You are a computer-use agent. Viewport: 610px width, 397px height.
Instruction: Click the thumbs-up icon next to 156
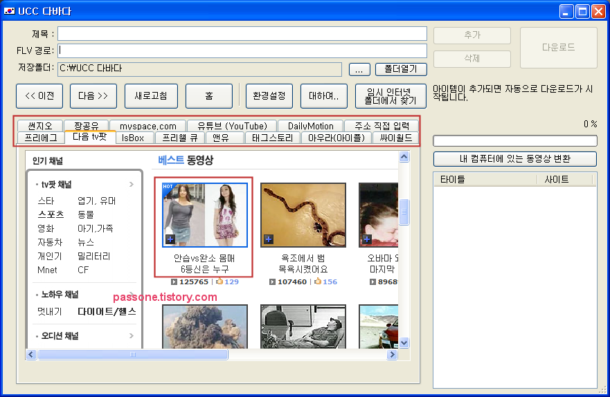(x=318, y=281)
